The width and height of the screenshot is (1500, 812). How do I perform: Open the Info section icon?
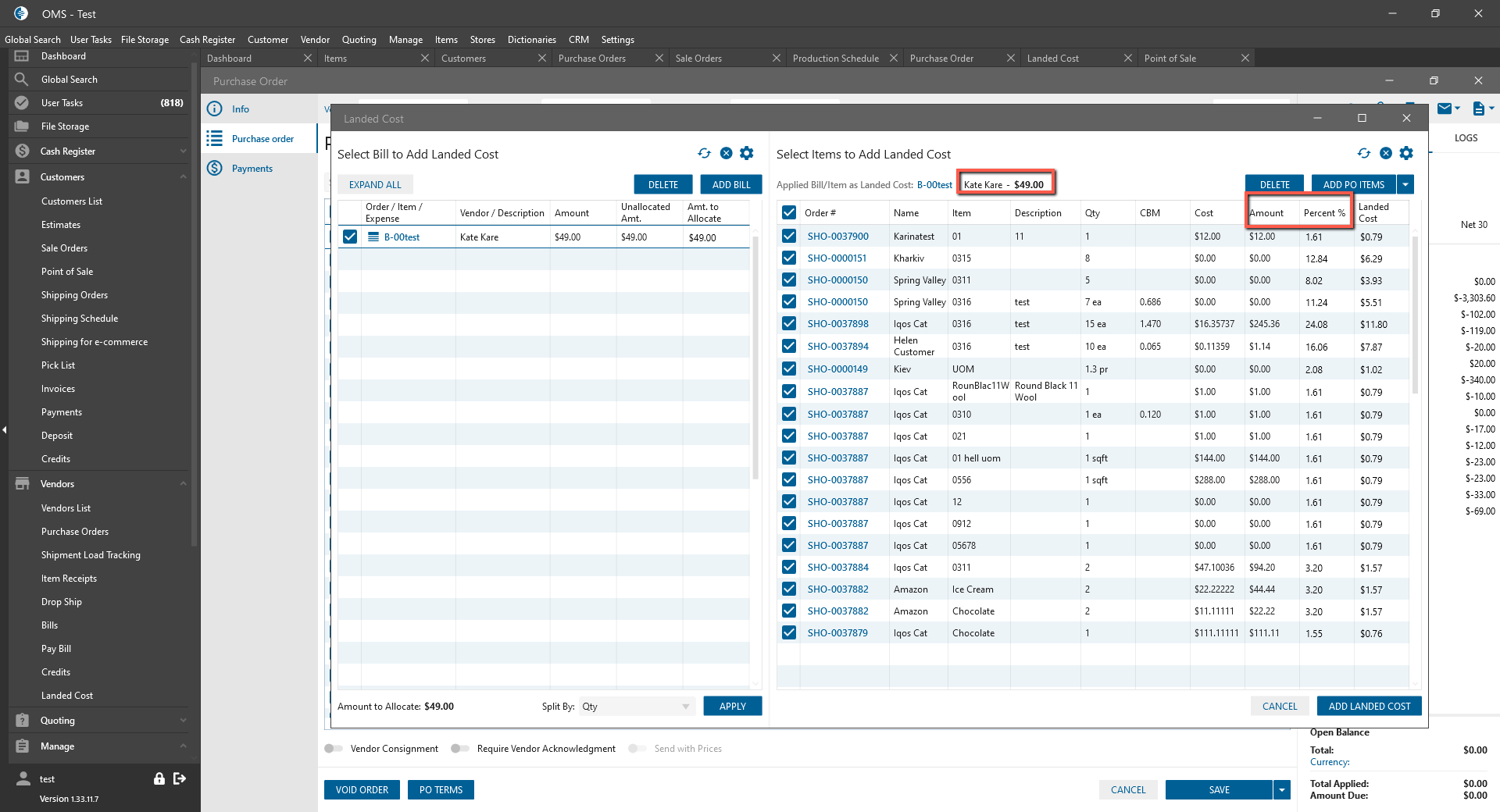coord(215,109)
